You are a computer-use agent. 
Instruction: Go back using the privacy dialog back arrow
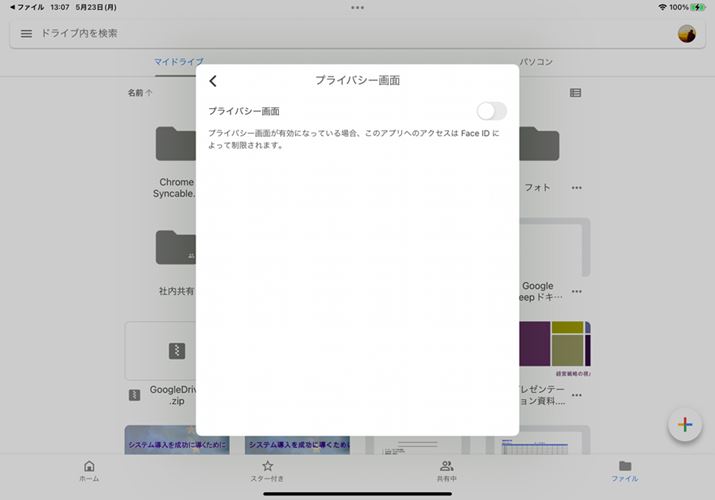pos(213,81)
